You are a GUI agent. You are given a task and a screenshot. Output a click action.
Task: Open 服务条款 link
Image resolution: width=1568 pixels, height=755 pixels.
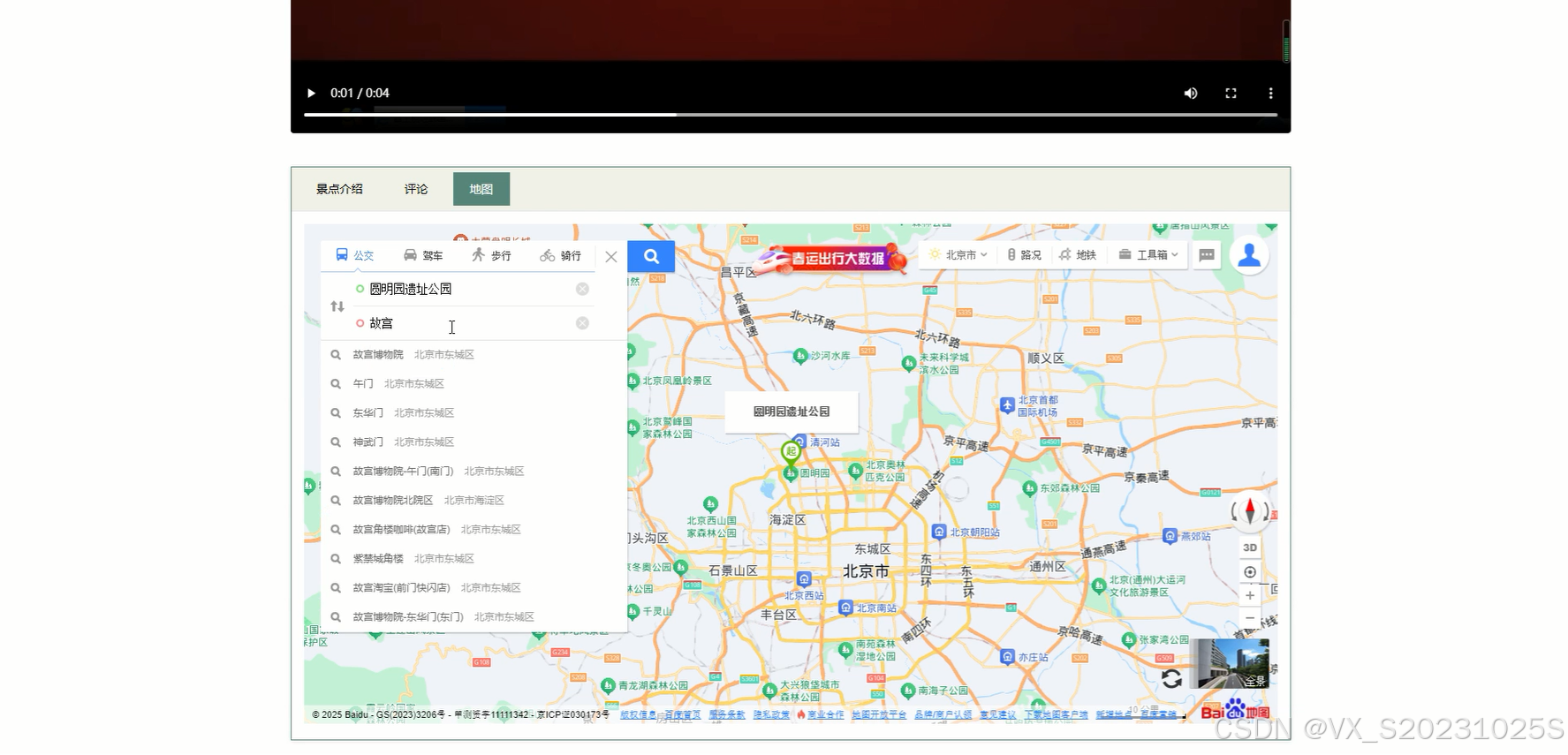tap(727, 714)
